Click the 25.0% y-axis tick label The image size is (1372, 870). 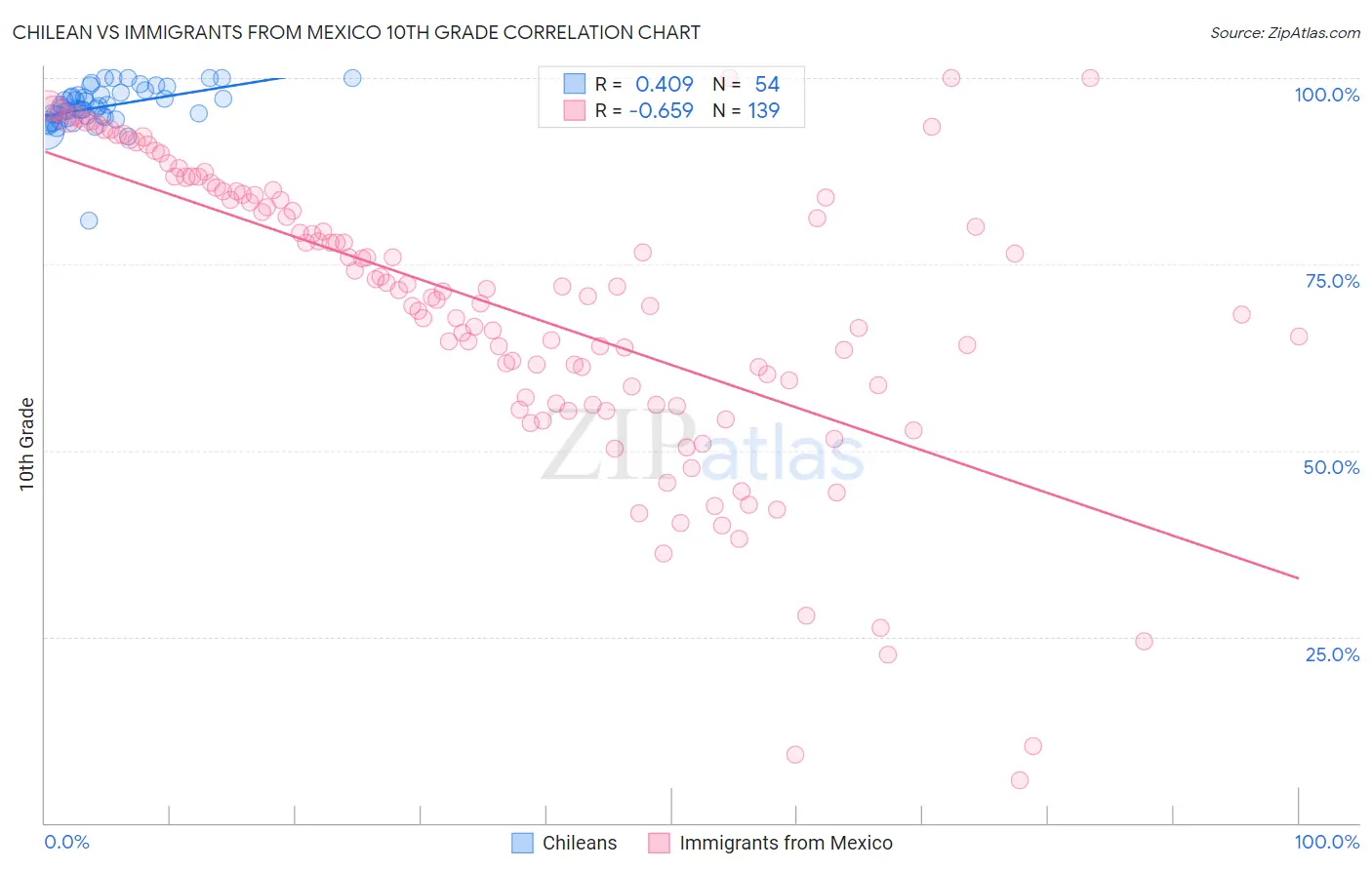1332,654
